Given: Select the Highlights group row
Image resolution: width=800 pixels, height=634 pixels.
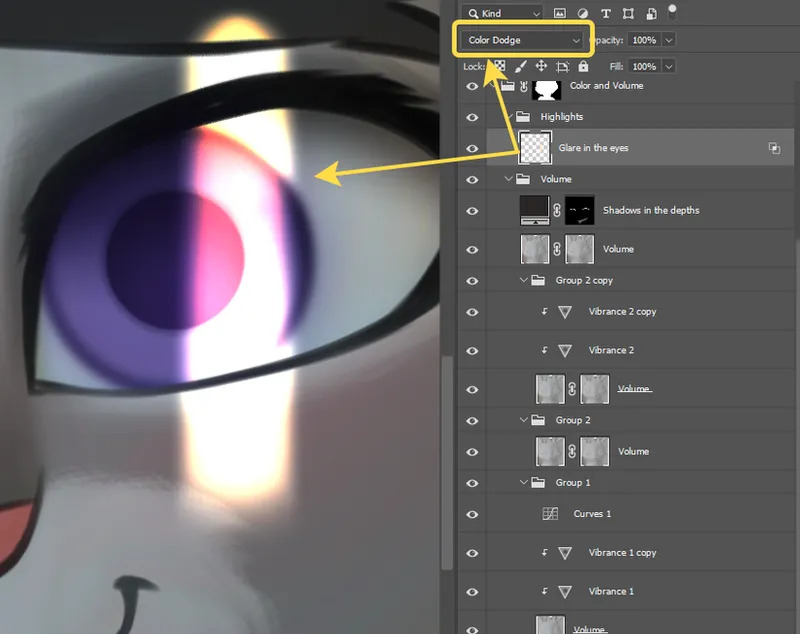Looking at the screenshot, I should point(626,117).
